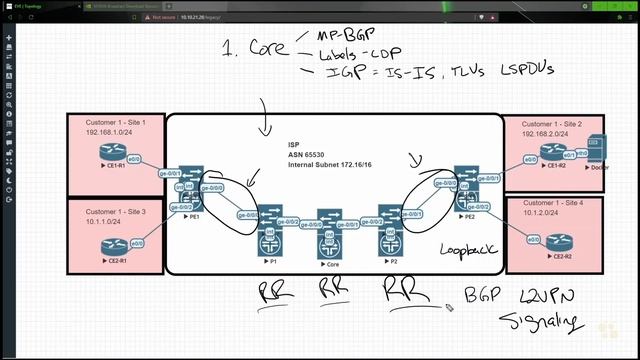
Task: Switch to the EVE Topology browser tab
Action: click(43, 6)
